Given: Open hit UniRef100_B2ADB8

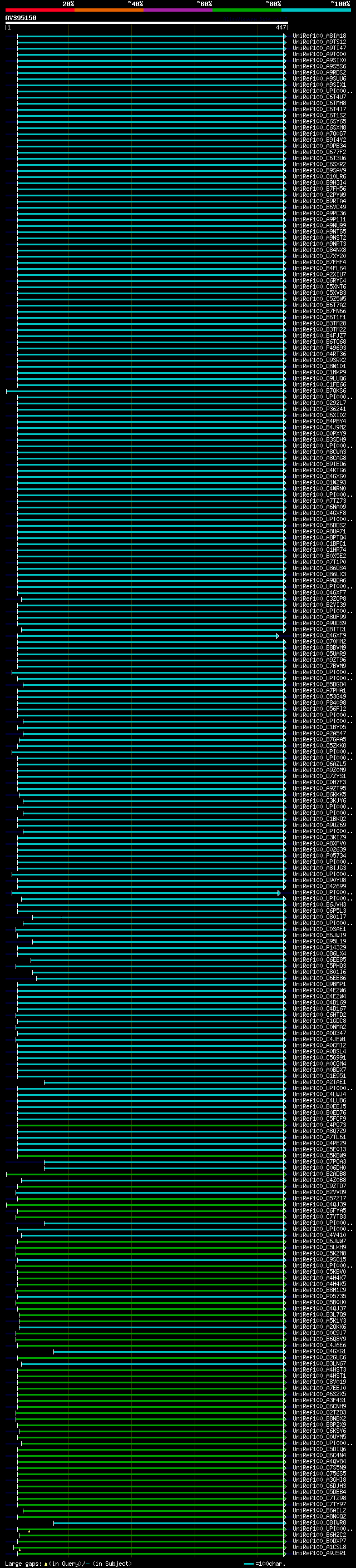Looking at the screenshot, I should 319,1174.
